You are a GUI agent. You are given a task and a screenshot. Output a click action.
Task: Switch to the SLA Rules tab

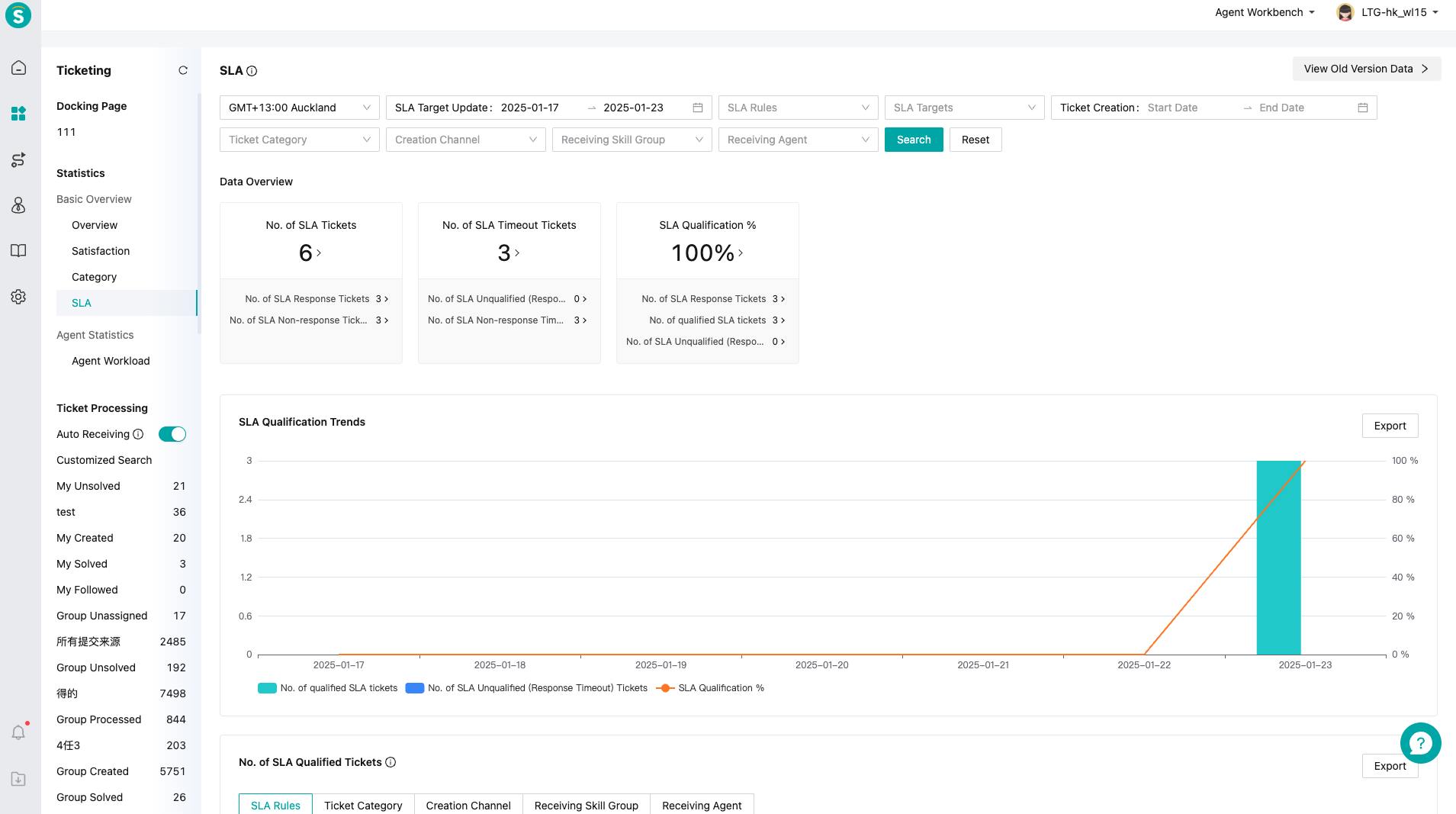pyautogui.click(x=275, y=805)
